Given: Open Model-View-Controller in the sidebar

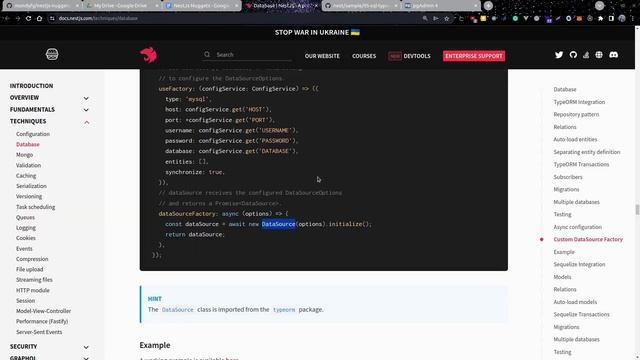Looking at the screenshot, I should point(43,311).
